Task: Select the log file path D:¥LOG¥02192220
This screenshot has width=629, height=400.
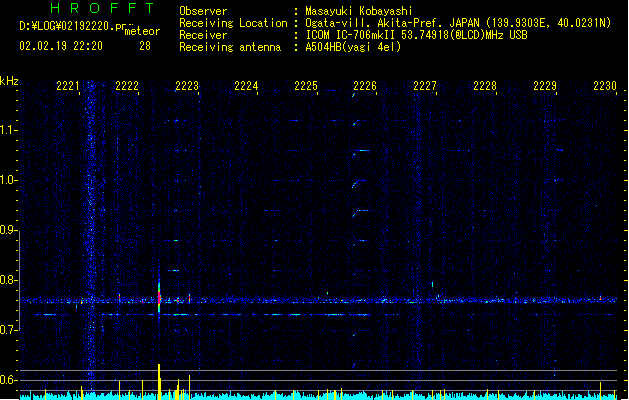Action: 72,26
